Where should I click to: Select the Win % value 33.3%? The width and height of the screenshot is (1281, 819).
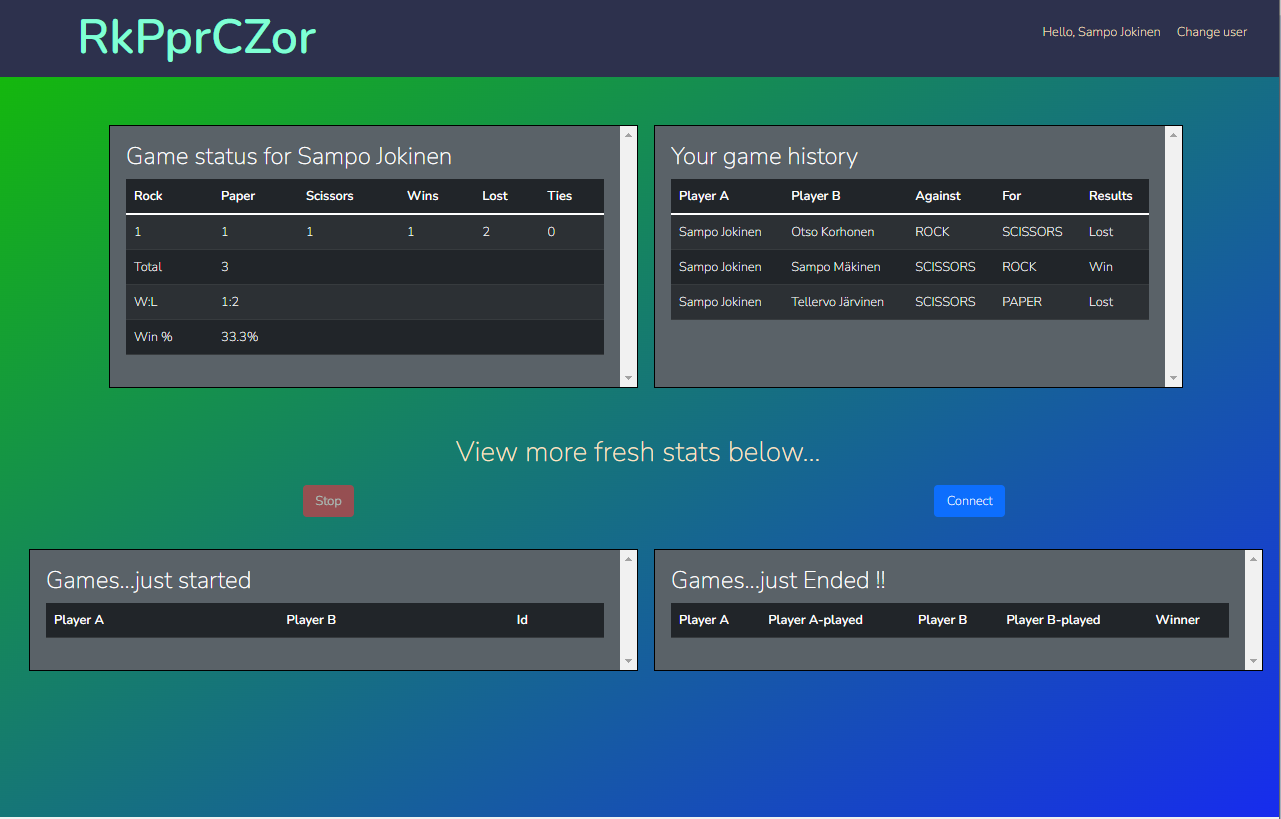pyautogui.click(x=240, y=337)
